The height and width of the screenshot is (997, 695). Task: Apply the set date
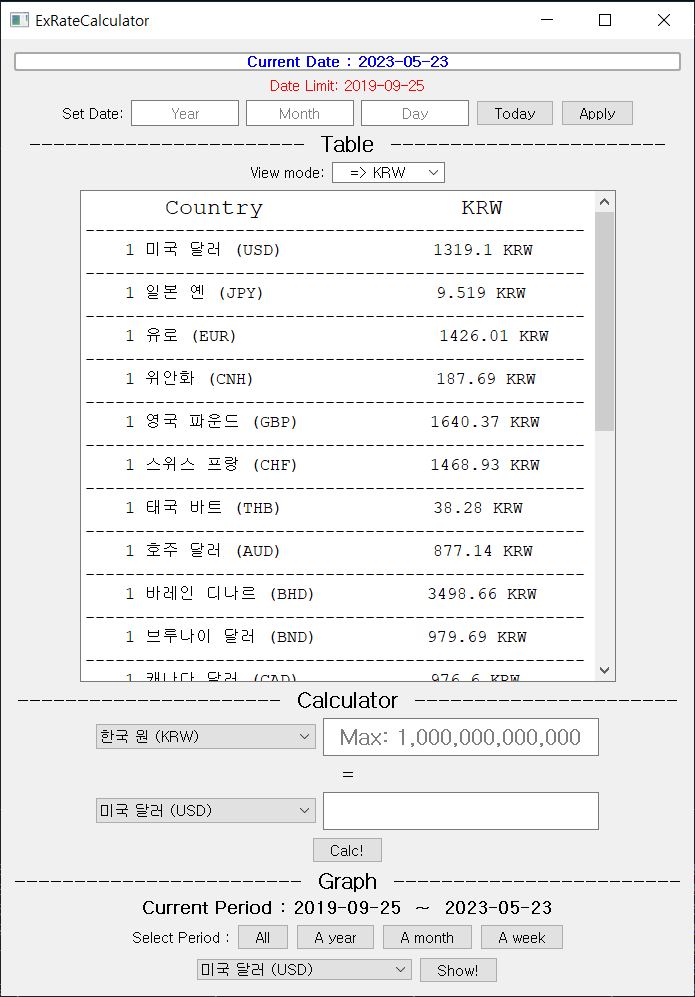click(x=597, y=113)
